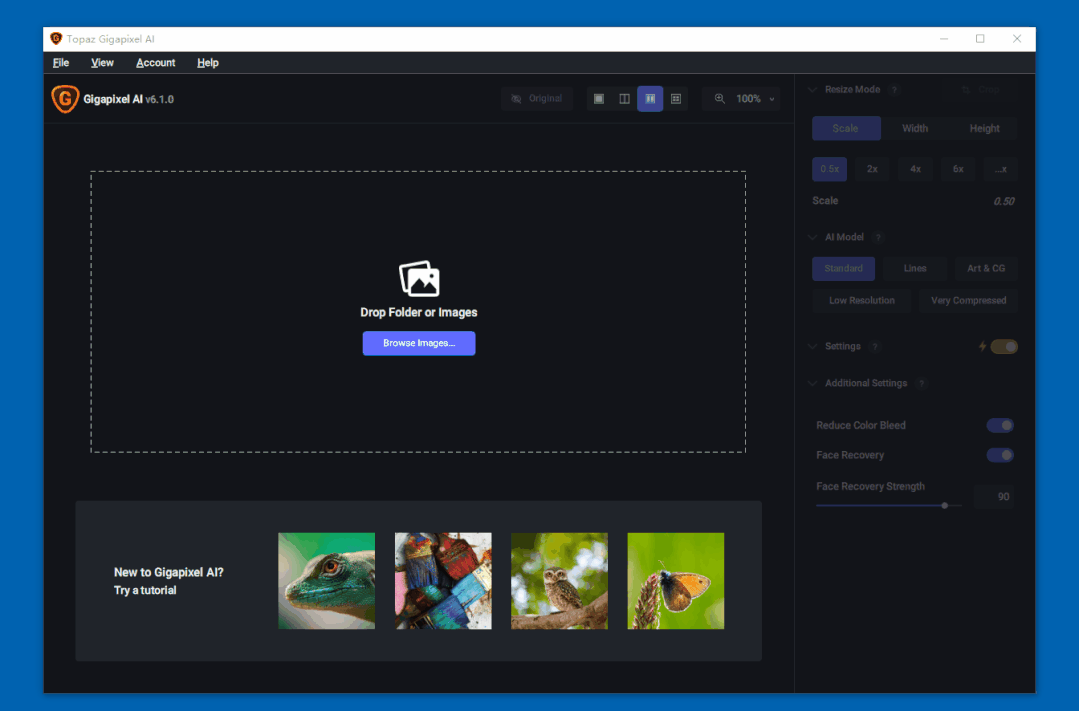
Task: Open the lizard tutorial thumbnail
Action: point(326,581)
